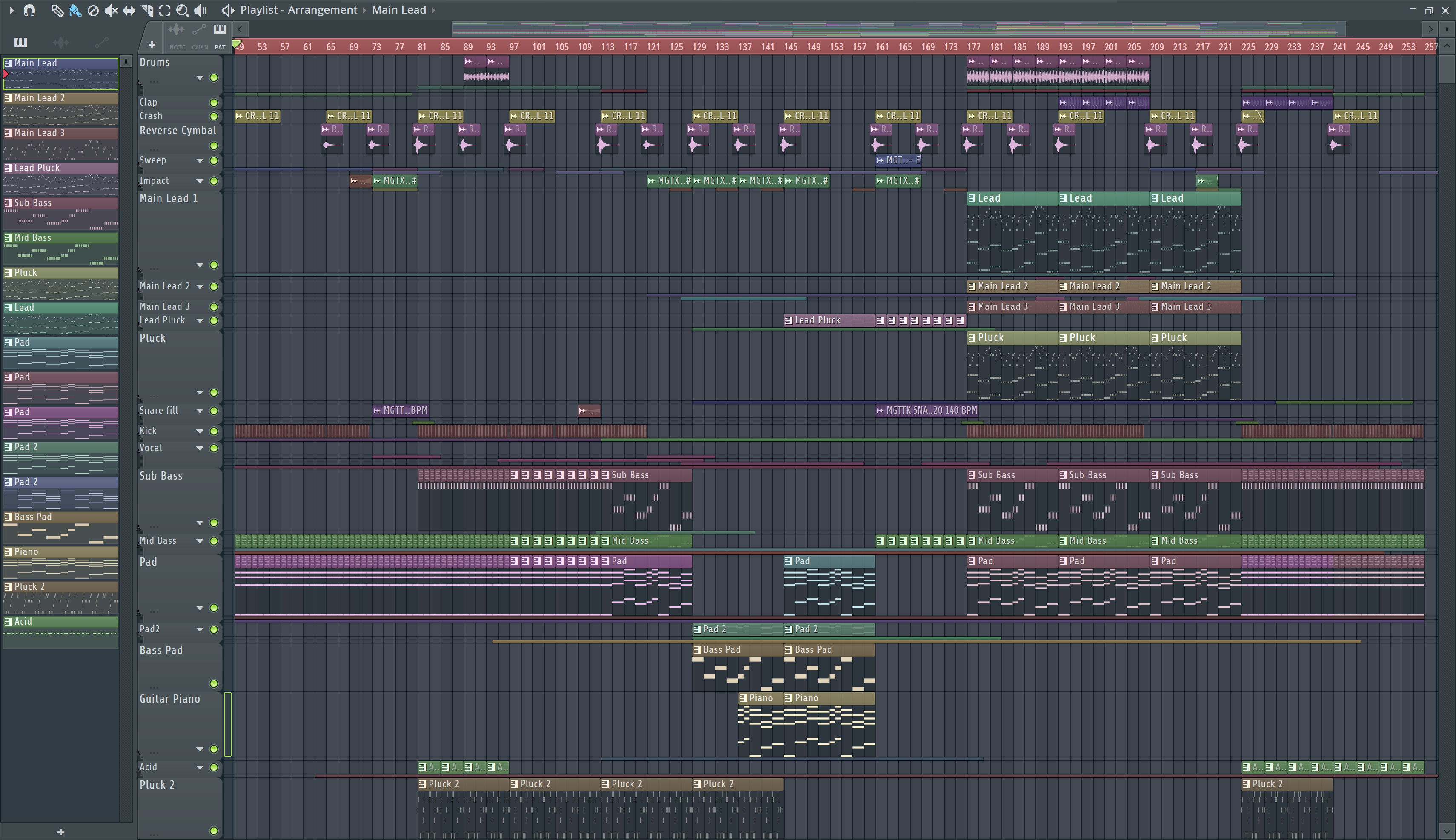Open the Main Lead breadcrumb menu
Image resolution: width=1456 pixels, height=840 pixels.
pyautogui.click(x=399, y=10)
